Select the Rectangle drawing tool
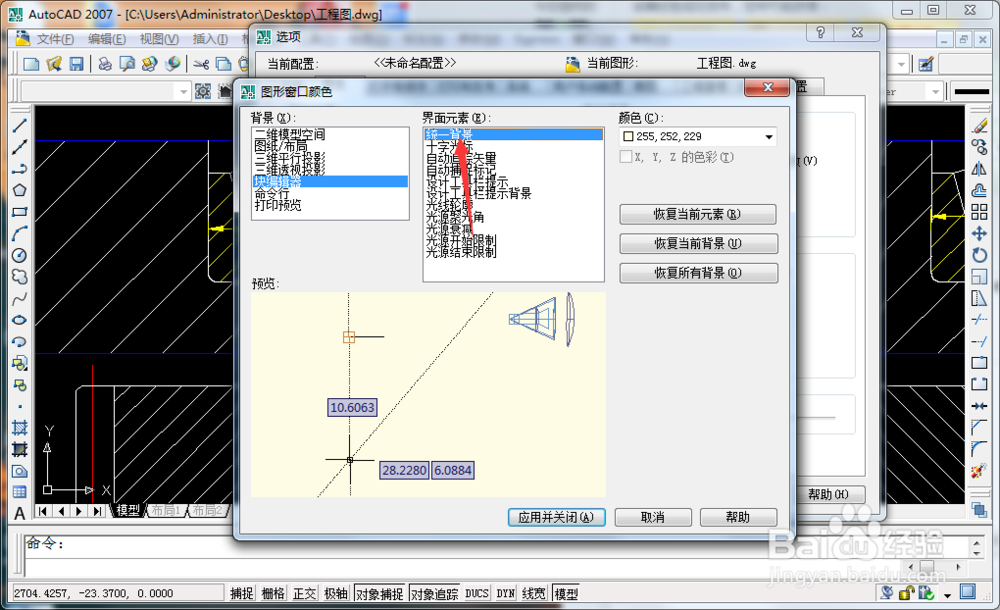Viewport: 1000px width, 610px height. [20, 212]
